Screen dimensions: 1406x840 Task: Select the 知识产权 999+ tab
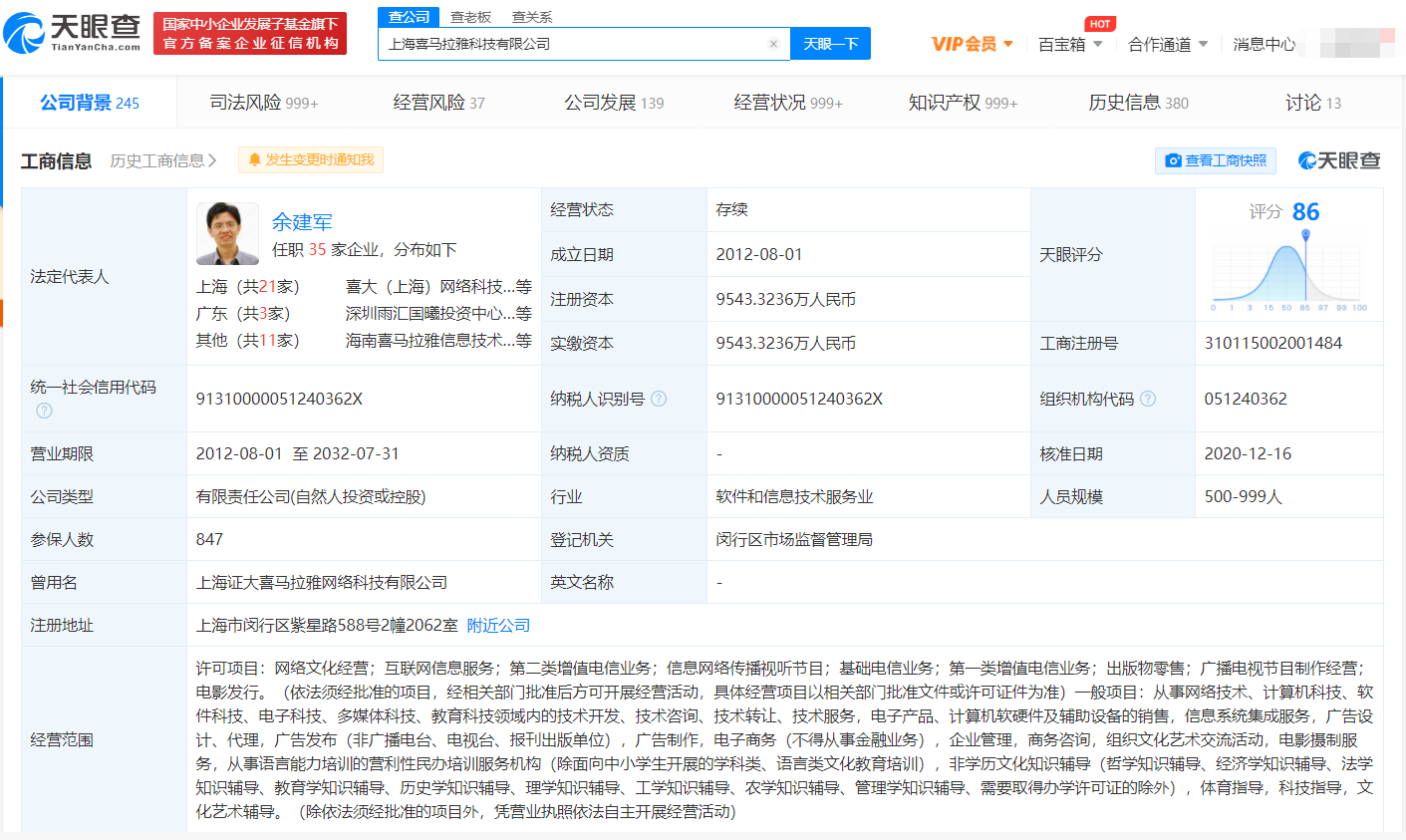coord(963,103)
